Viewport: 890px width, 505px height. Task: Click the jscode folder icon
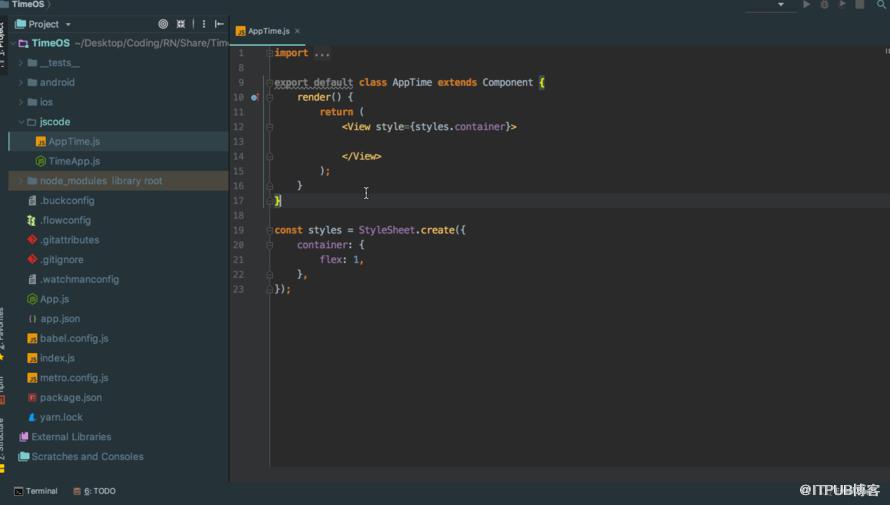click(x=32, y=121)
